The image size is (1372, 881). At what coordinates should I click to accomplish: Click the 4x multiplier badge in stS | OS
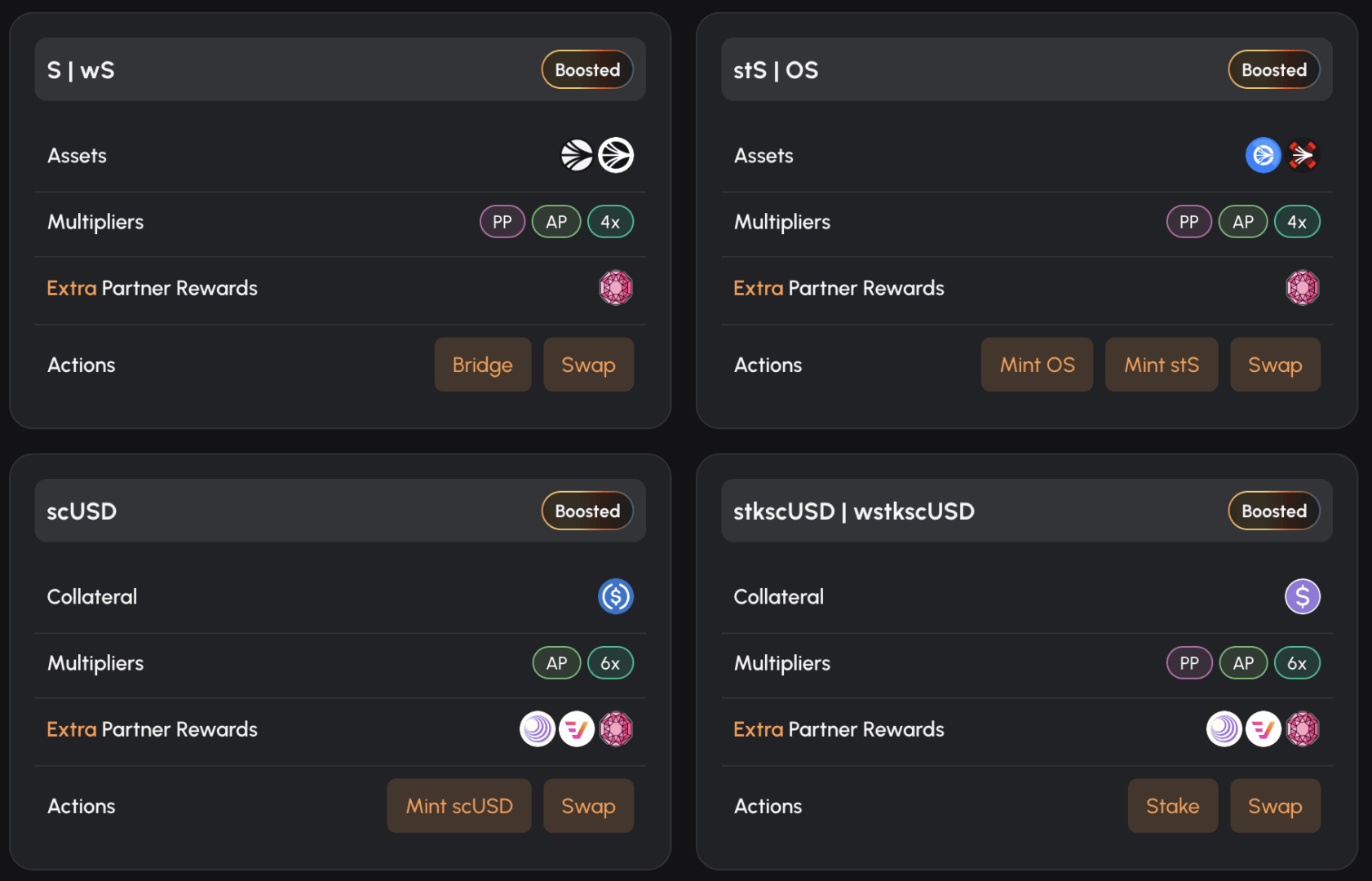(x=1297, y=222)
